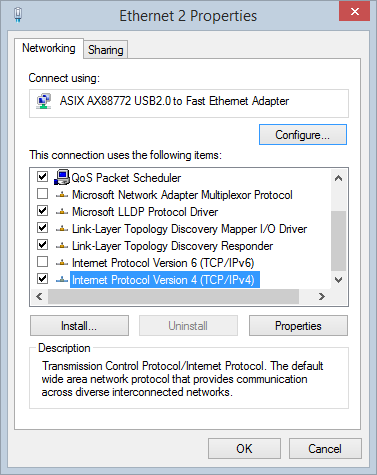Screen dimensions: 377x475
Task: Click the Internet Protocol Version 4 protocol icon
Action: [x=62, y=280]
